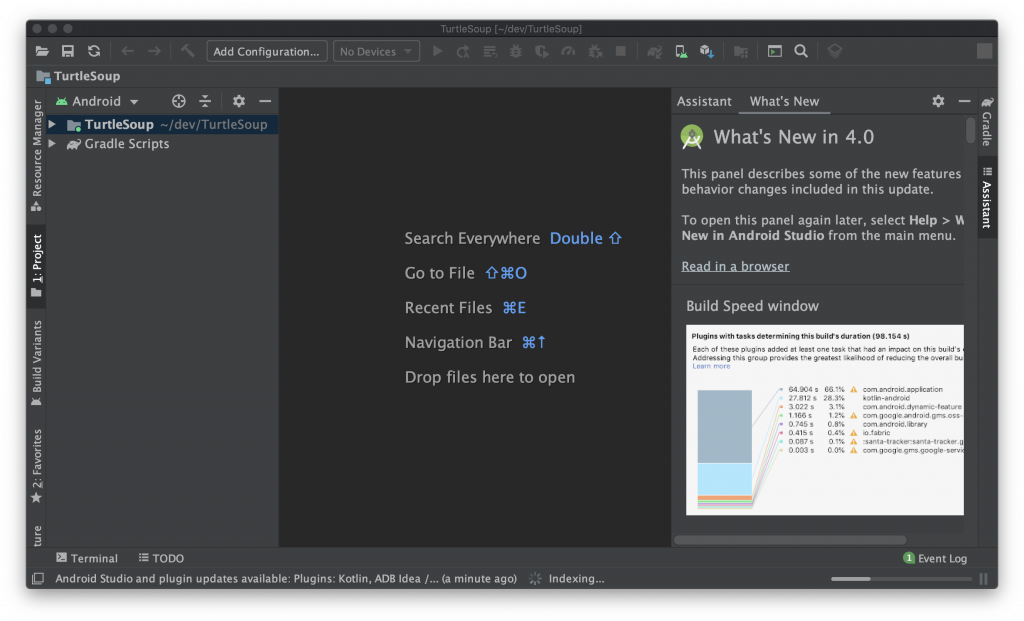Screen dimensions: 1024x621
Task: Click the Run Anything terminal icon in toolbar
Action: click(775, 51)
